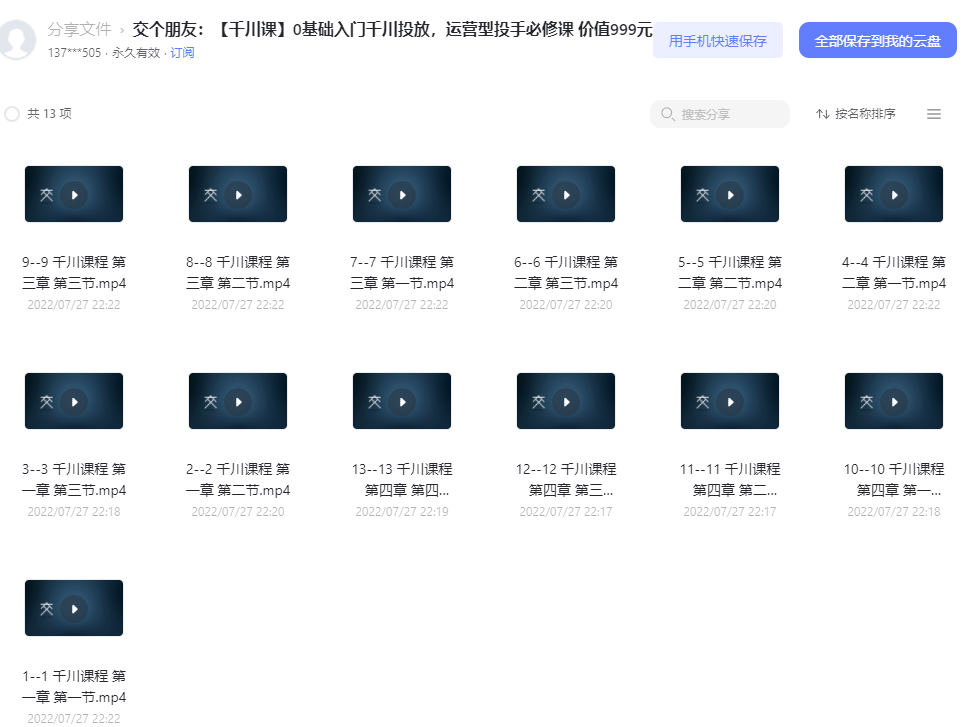The width and height of the screenshot is (971, 727).
Task: Focus the 搜索分享 search field
Action: [x=720, y=114]
